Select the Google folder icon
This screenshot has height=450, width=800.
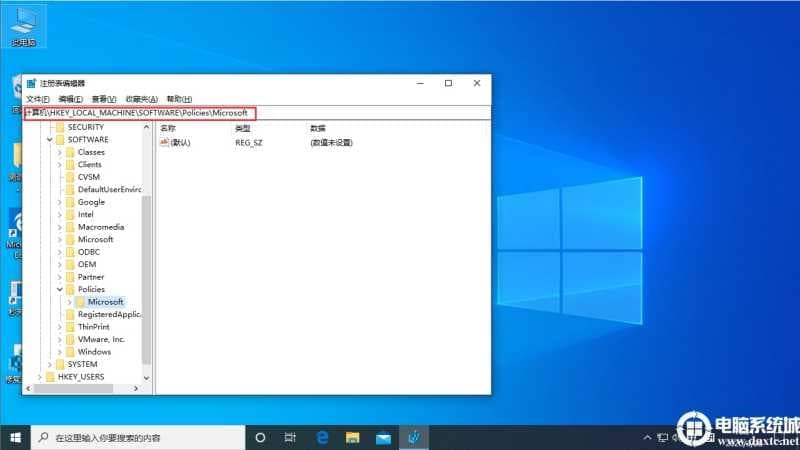pyautogui.click(x=70, y=202)
